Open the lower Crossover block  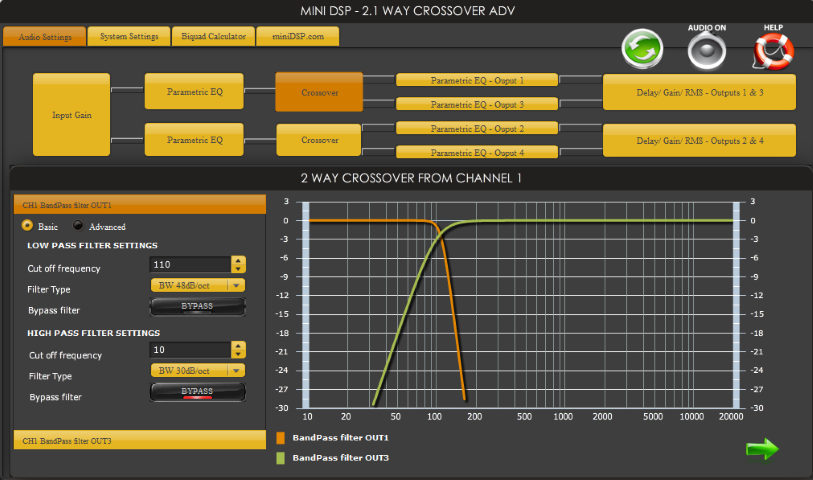319,140
